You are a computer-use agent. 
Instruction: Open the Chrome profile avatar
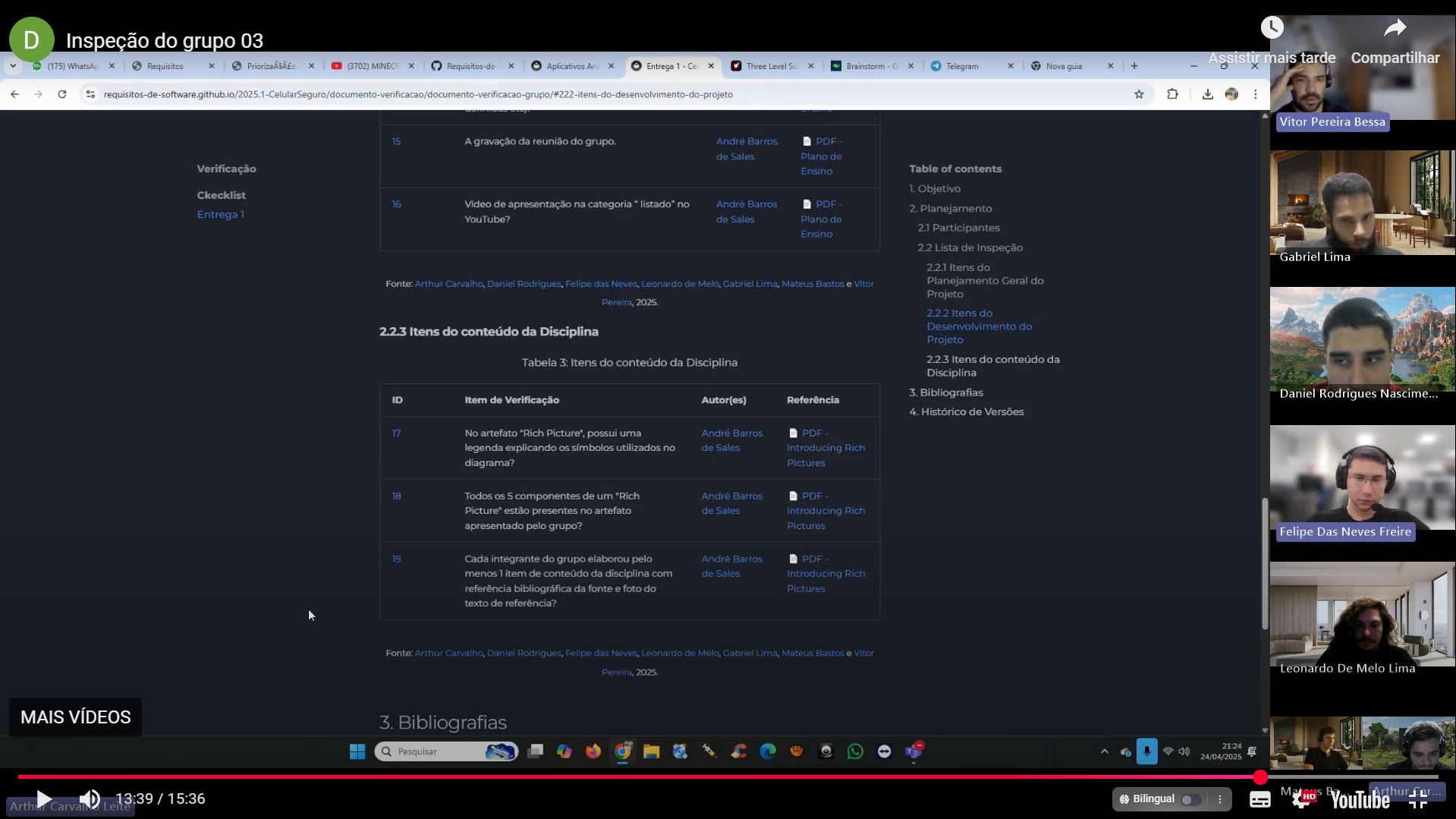tap(1231, 94)
